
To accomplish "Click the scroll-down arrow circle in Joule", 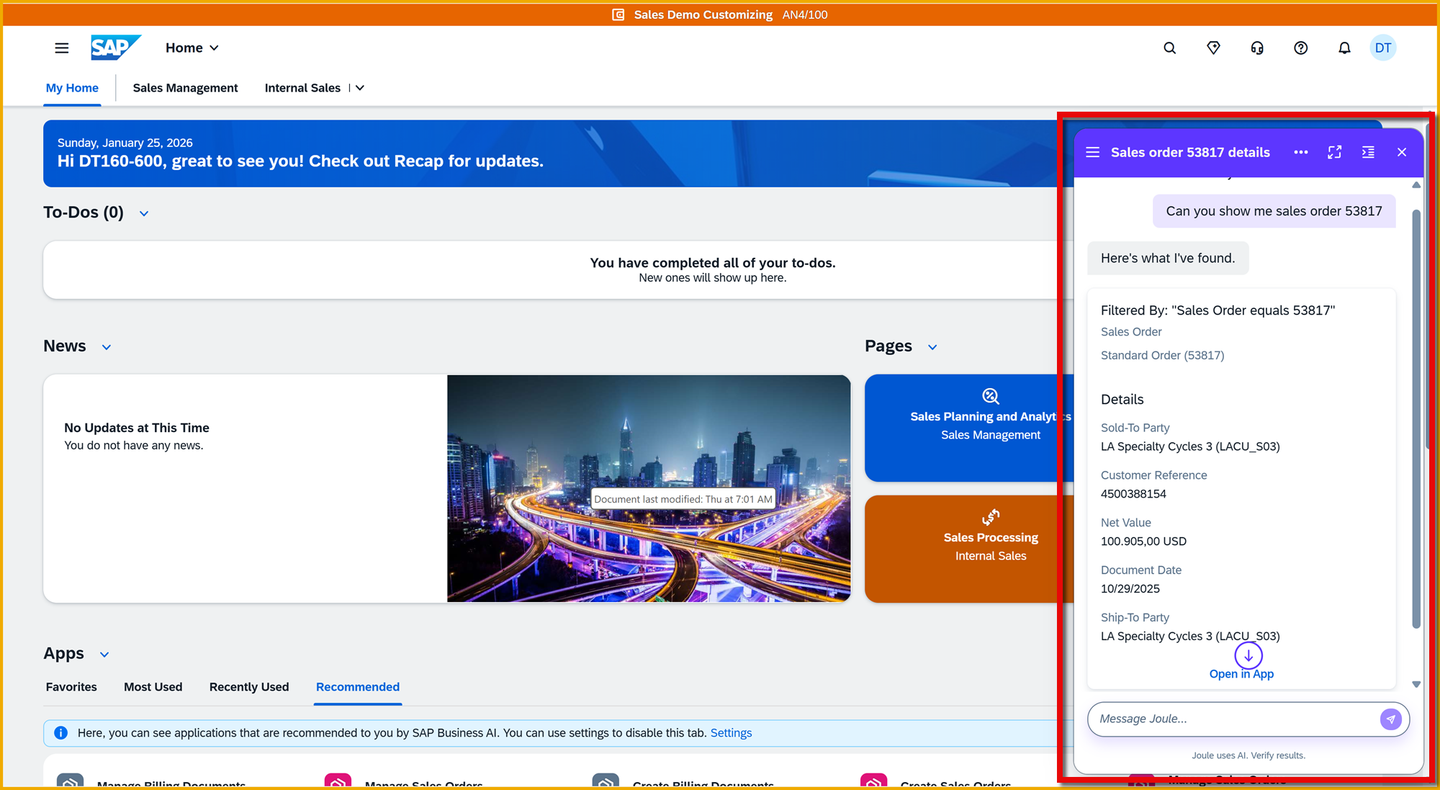I will [1248, 656].
